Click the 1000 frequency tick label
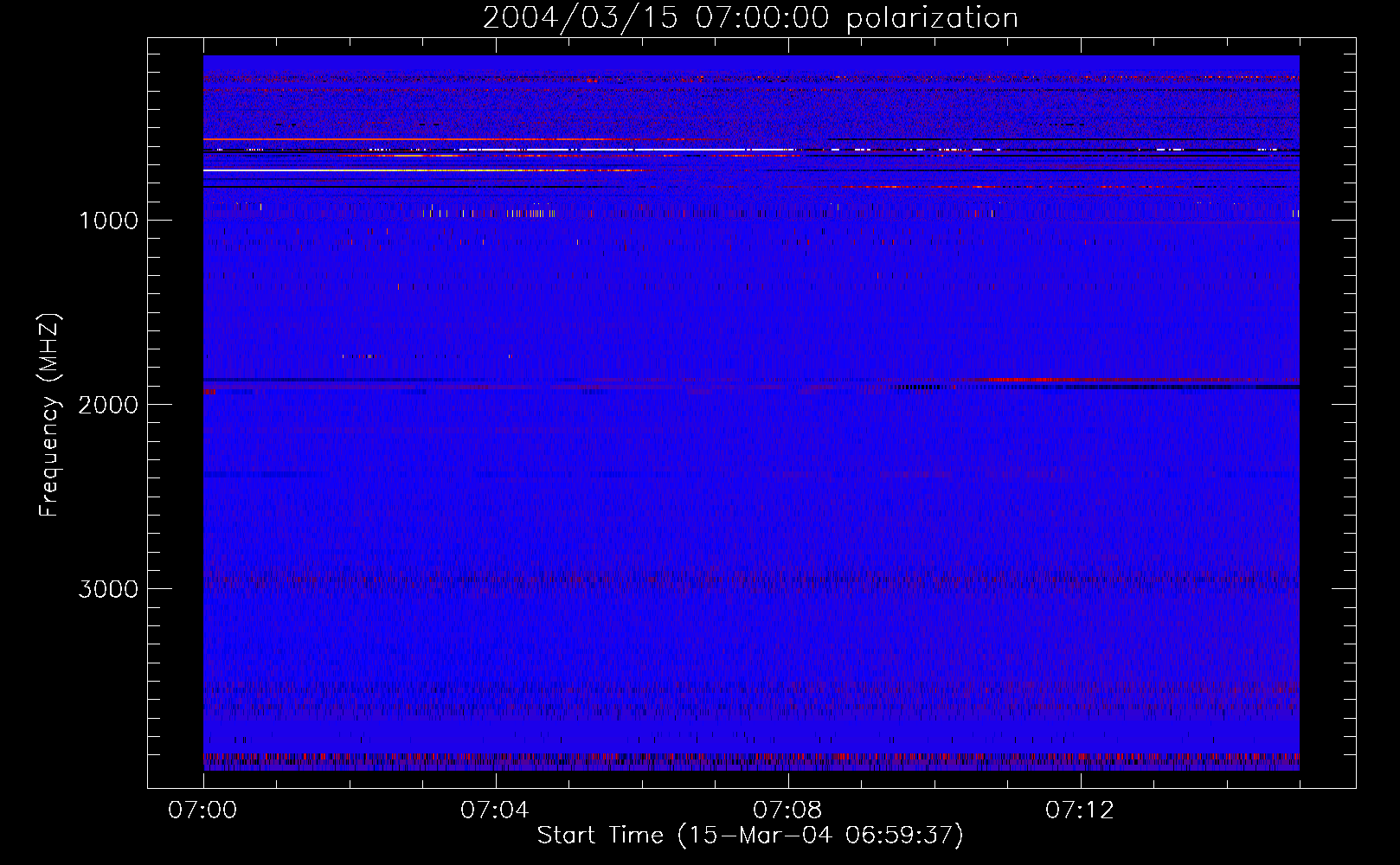The height and width of the screenshot is (865, 1400). point(108,221)
